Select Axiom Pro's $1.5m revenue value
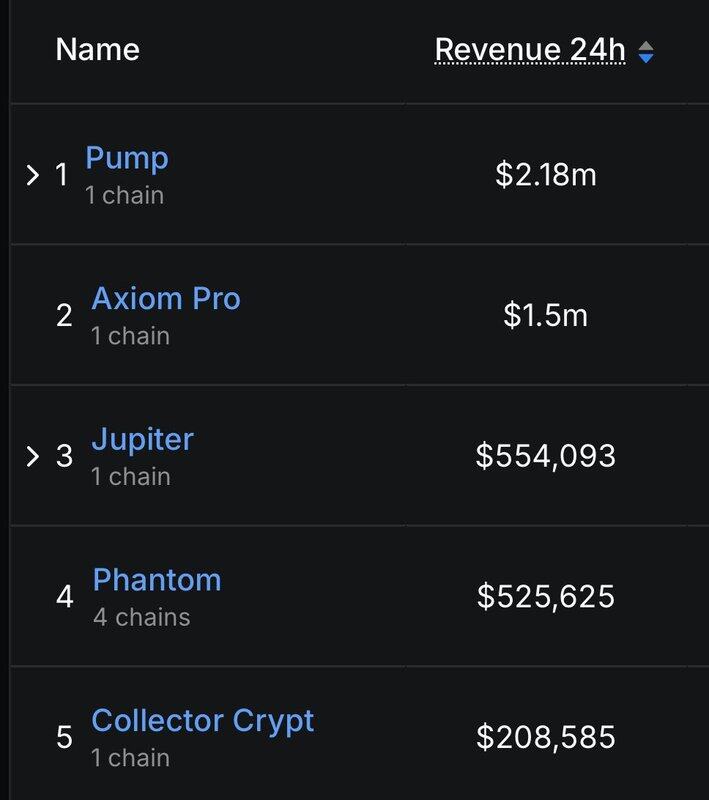 [545, 315]
